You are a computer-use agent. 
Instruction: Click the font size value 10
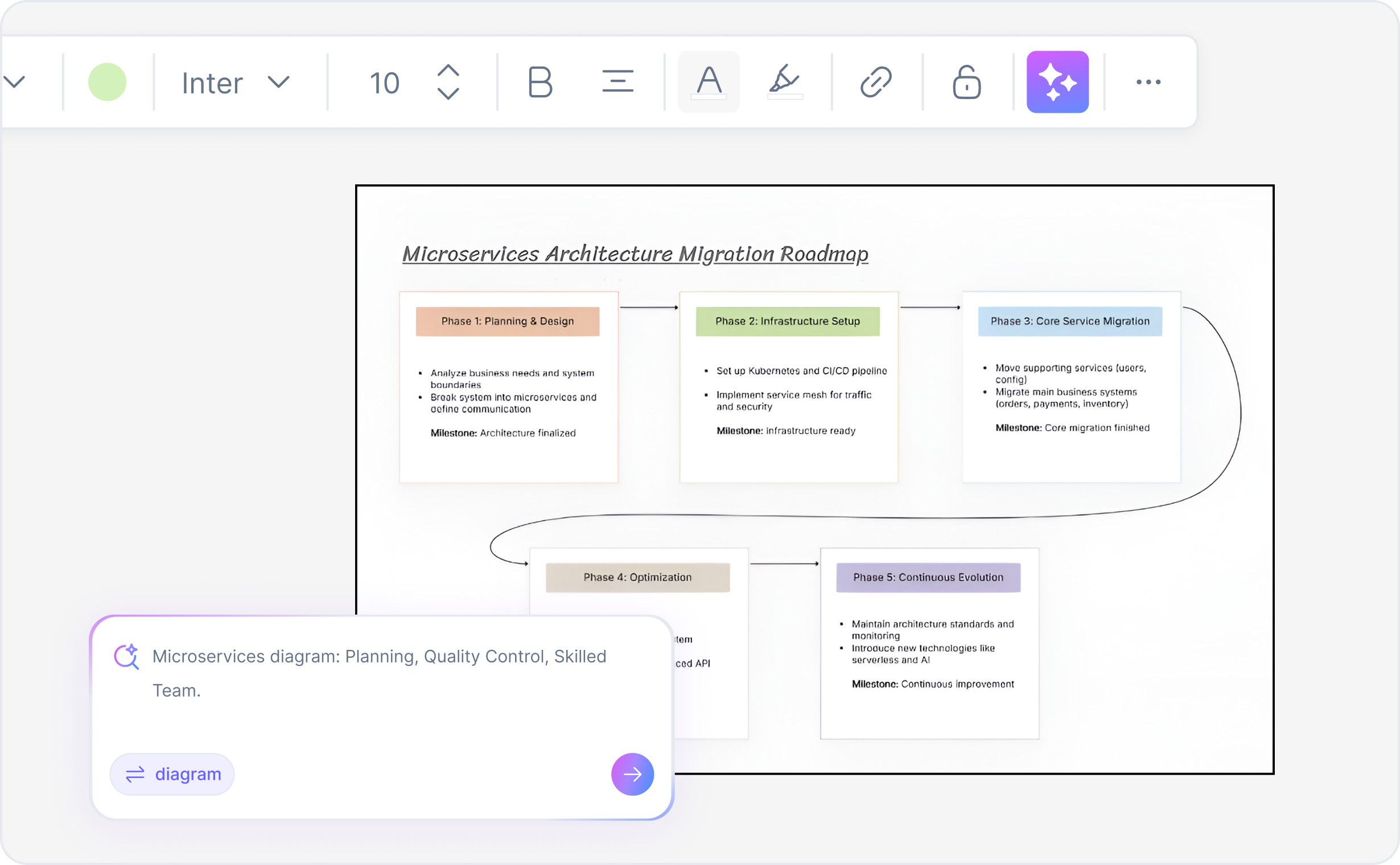tap(385, 83)
